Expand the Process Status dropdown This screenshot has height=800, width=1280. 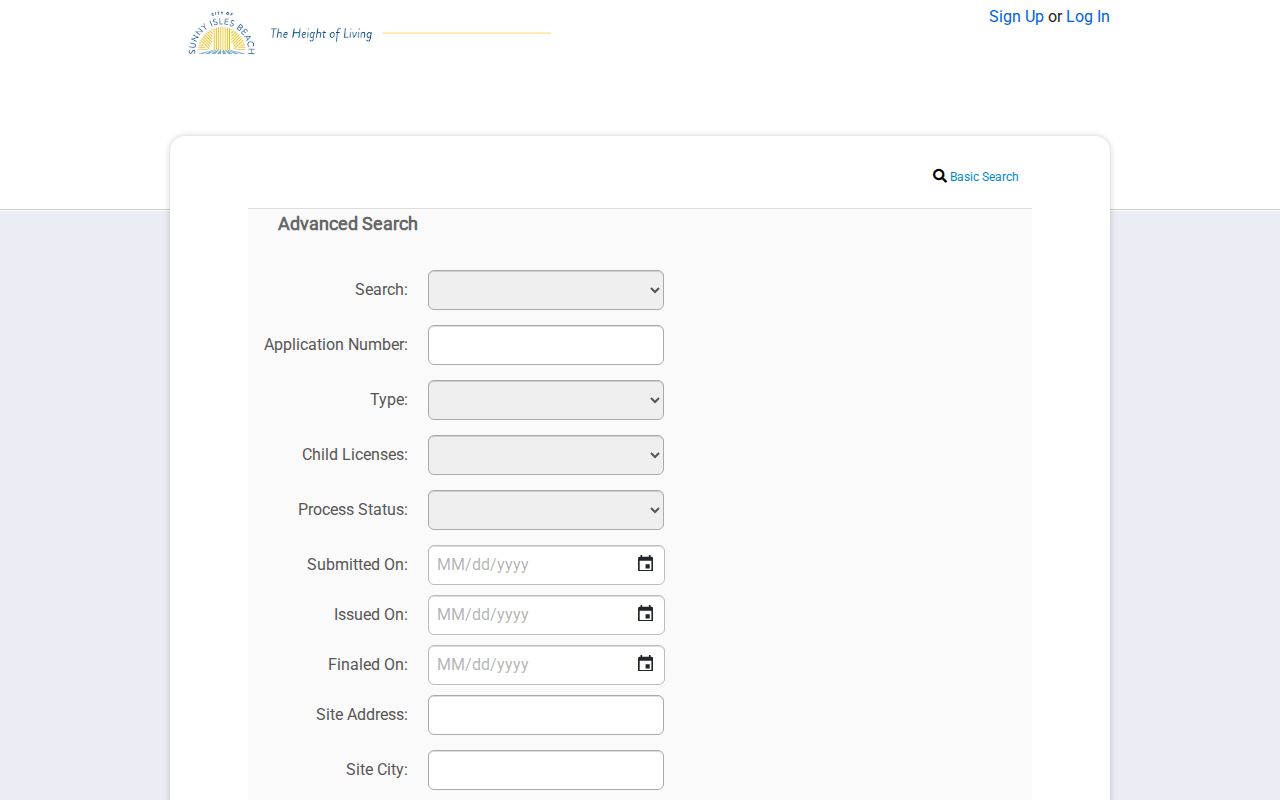[546, 510]
